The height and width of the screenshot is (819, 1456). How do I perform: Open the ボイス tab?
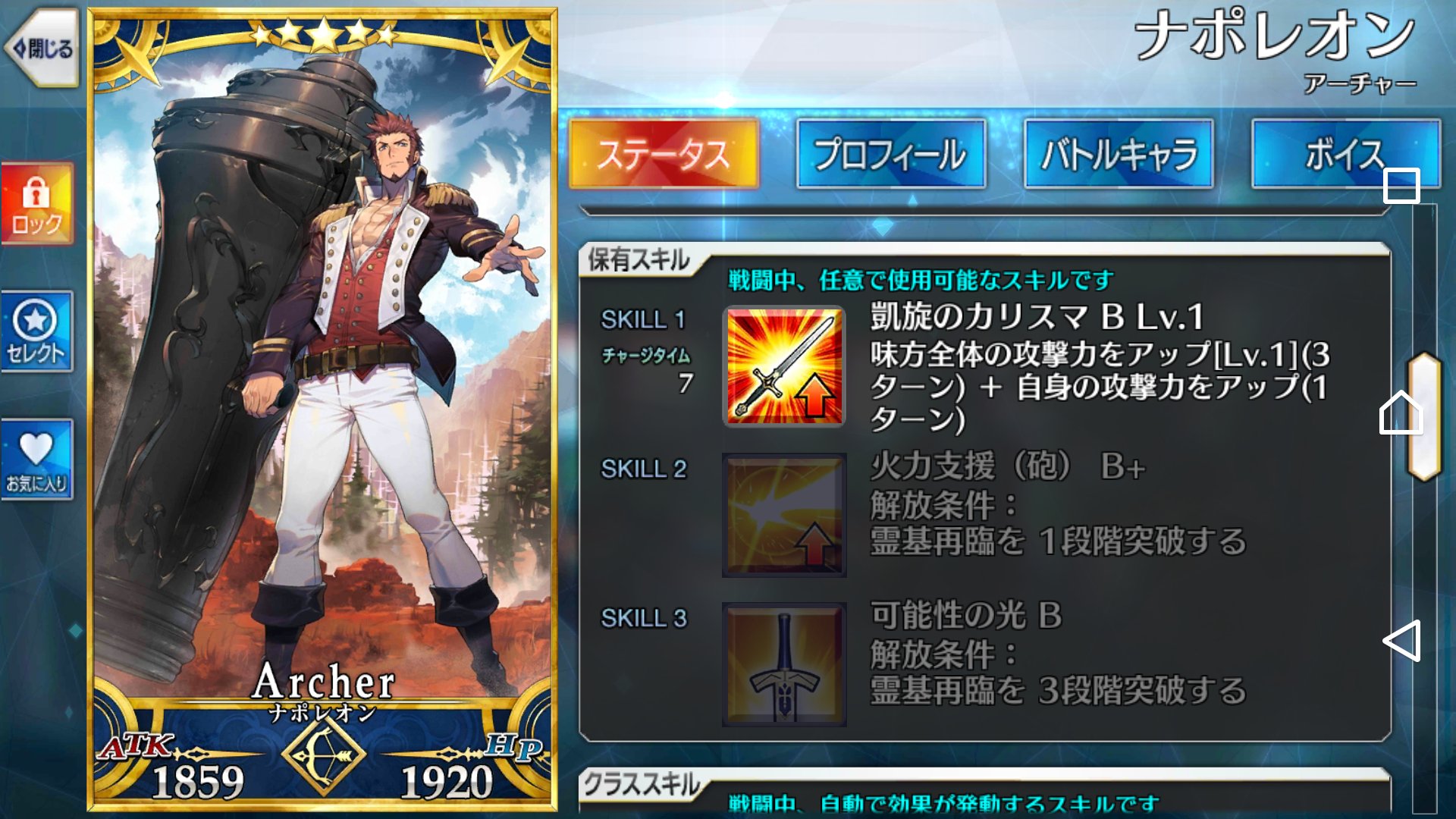(x=1346, y=154)
